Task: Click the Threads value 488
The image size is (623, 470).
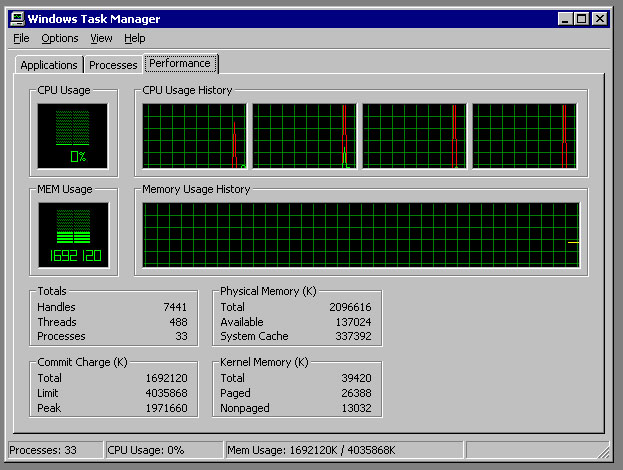Action: 178,322
